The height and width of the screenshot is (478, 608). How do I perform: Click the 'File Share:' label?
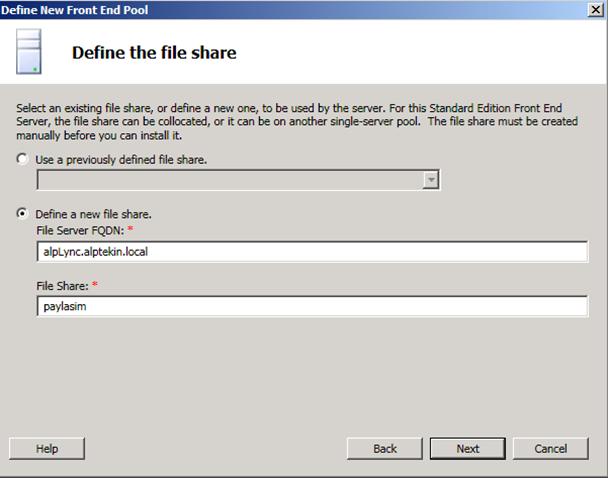pos(62,286)
